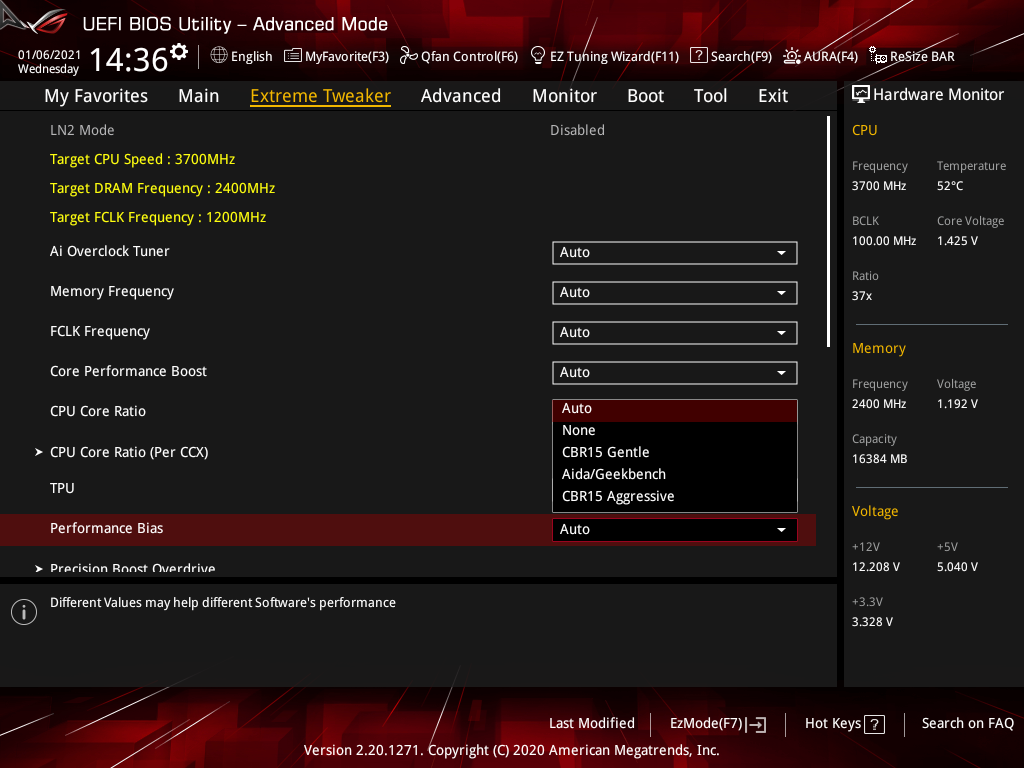Viewport: 1024px width, 768px height.
Task: Click the 14:36 clock time
Action: (129, 60)
